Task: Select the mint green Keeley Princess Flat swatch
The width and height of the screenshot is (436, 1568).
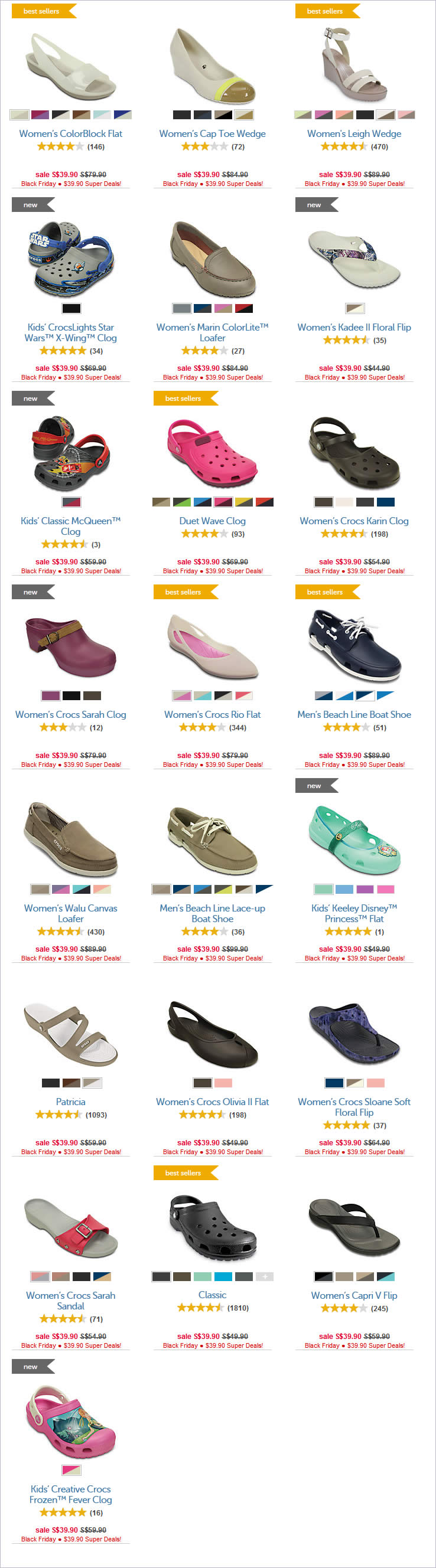Action: click(323, 889)
